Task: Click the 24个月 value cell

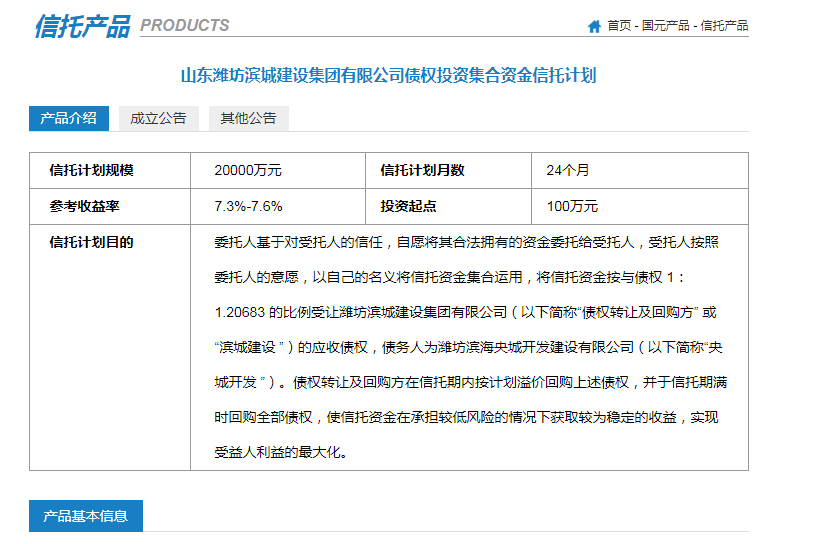Action: tap(570, 171)
